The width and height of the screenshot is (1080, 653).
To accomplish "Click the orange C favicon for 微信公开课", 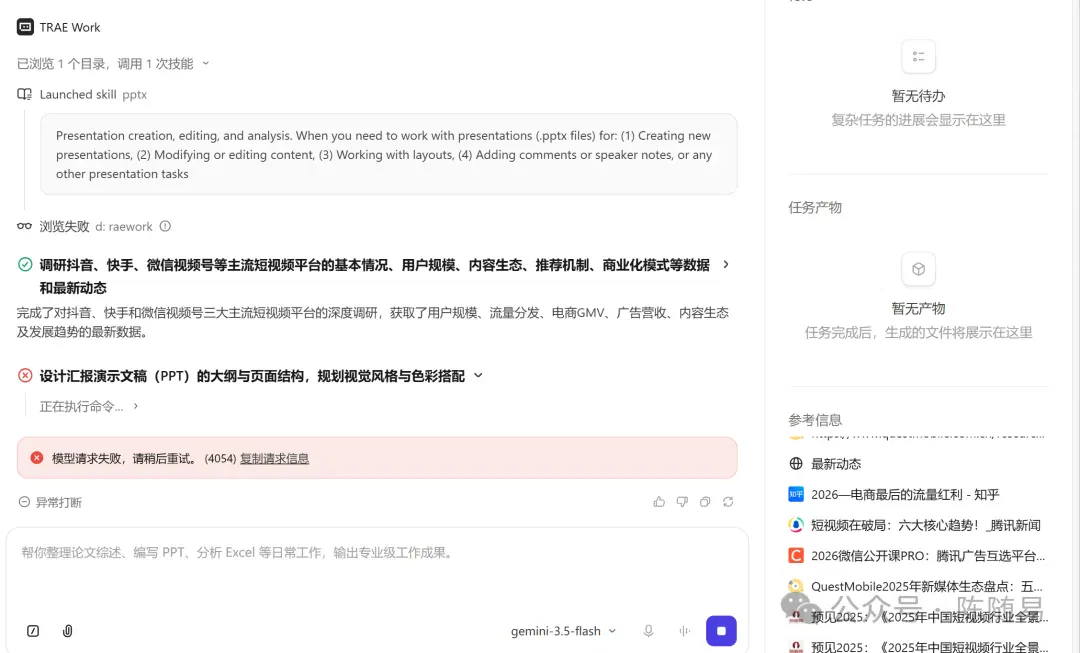I will pos(796,556).
